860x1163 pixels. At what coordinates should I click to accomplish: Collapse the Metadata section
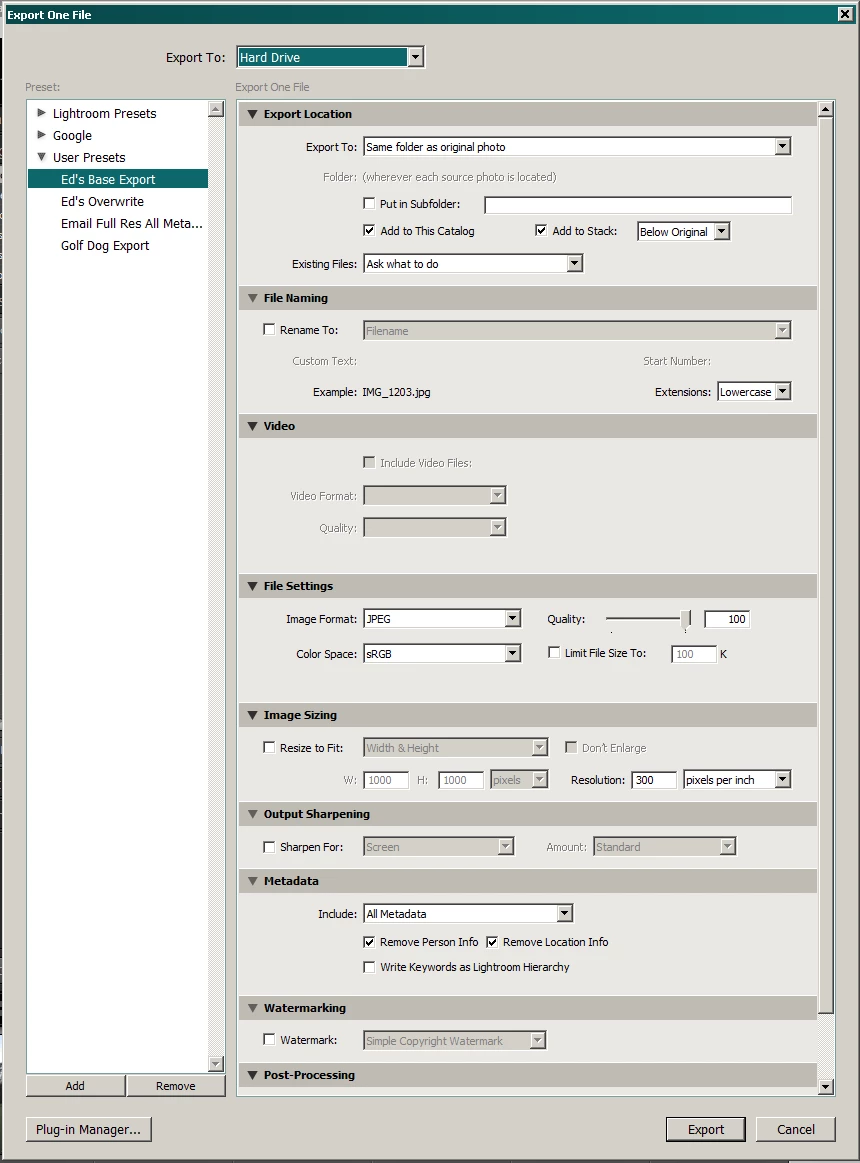(252, 881)
